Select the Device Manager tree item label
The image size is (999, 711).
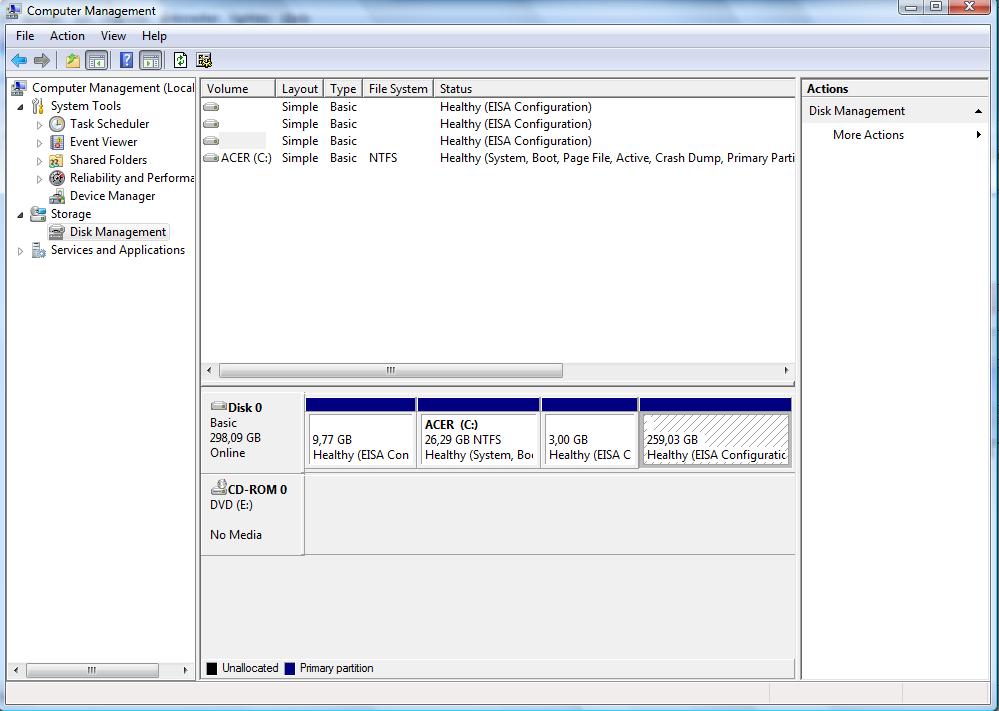(113, 196)
